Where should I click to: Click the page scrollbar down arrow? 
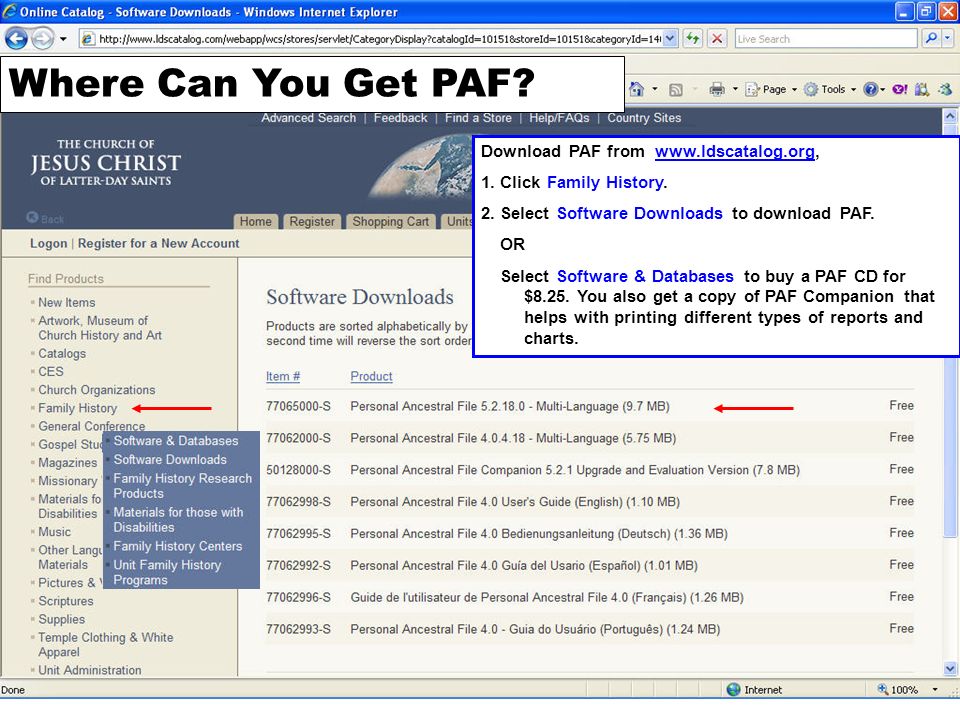coord(950,668)
